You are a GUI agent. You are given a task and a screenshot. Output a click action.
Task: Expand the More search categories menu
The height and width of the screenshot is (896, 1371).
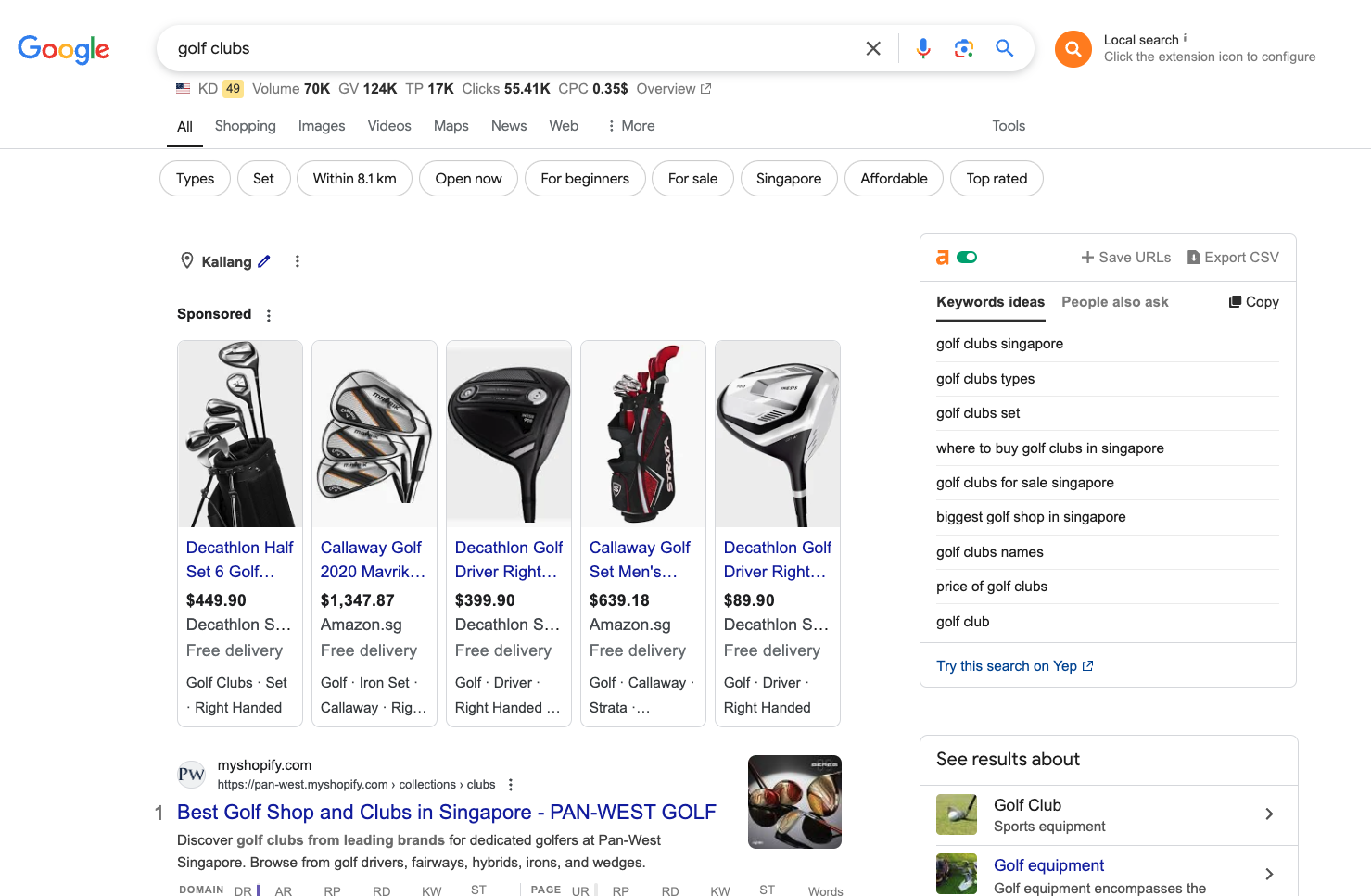coord(630,126)
